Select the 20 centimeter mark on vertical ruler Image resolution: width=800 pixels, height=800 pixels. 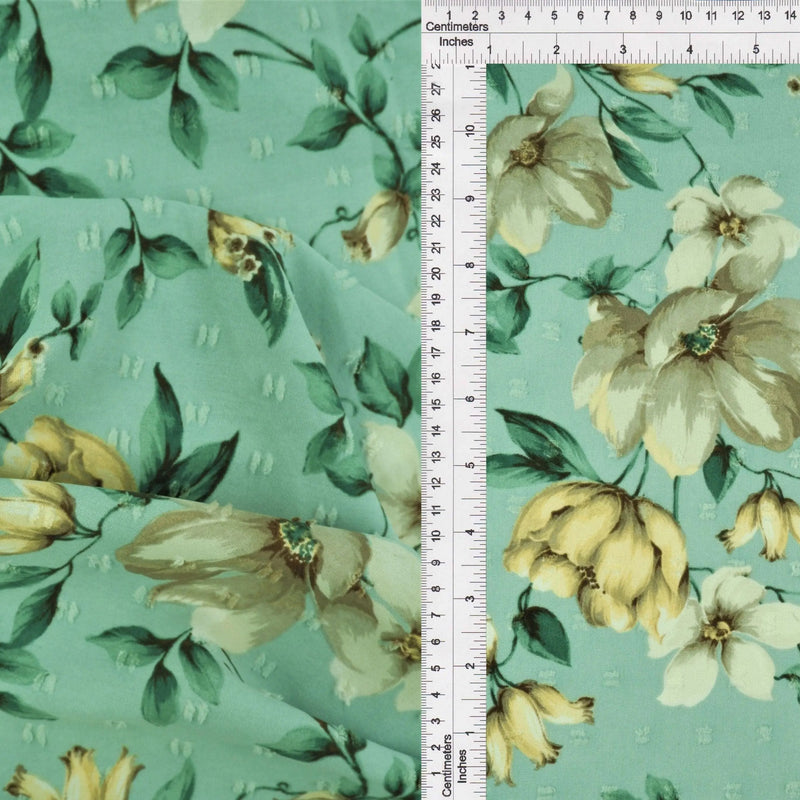[x=437, y=273]
